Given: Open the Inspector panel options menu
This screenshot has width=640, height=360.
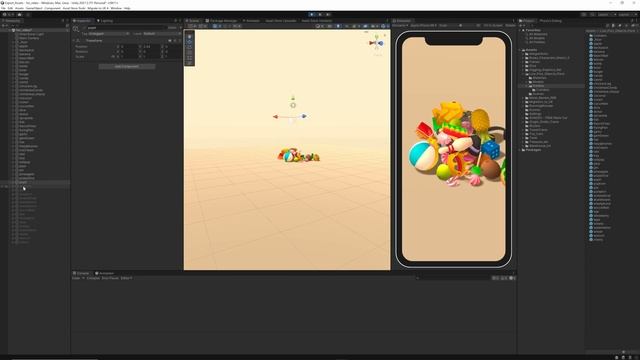Looking at the screenshot, I should click(180, 20).
